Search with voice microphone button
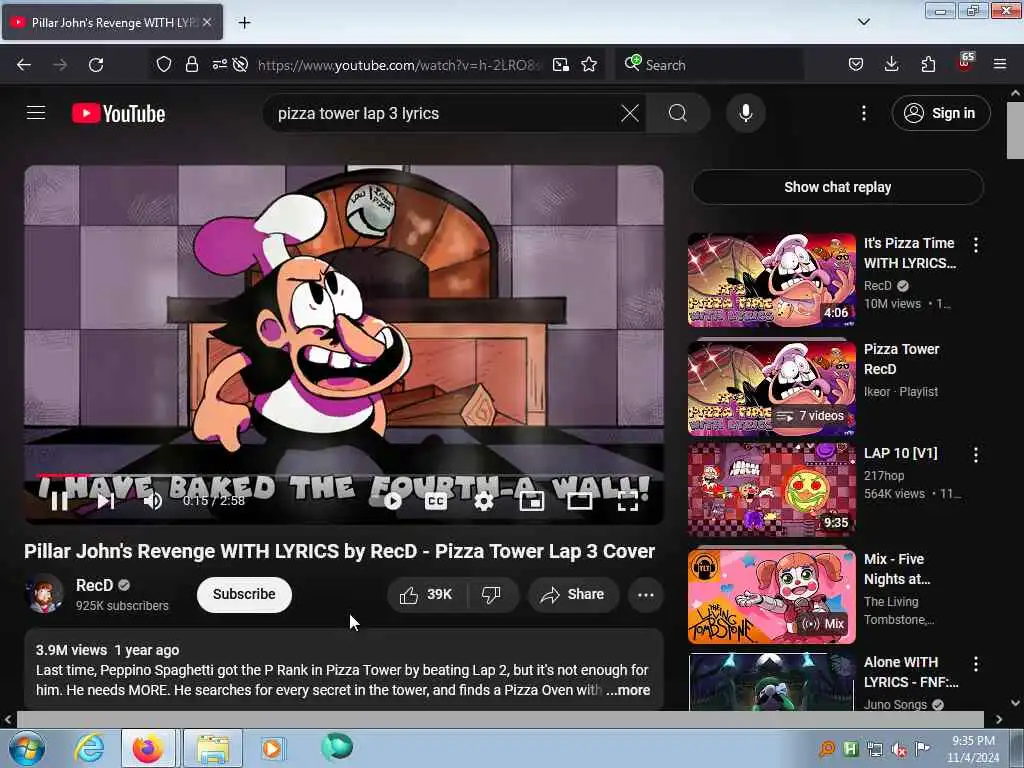1024x768 pixels. pyautogui.click(x=745, y=113)
